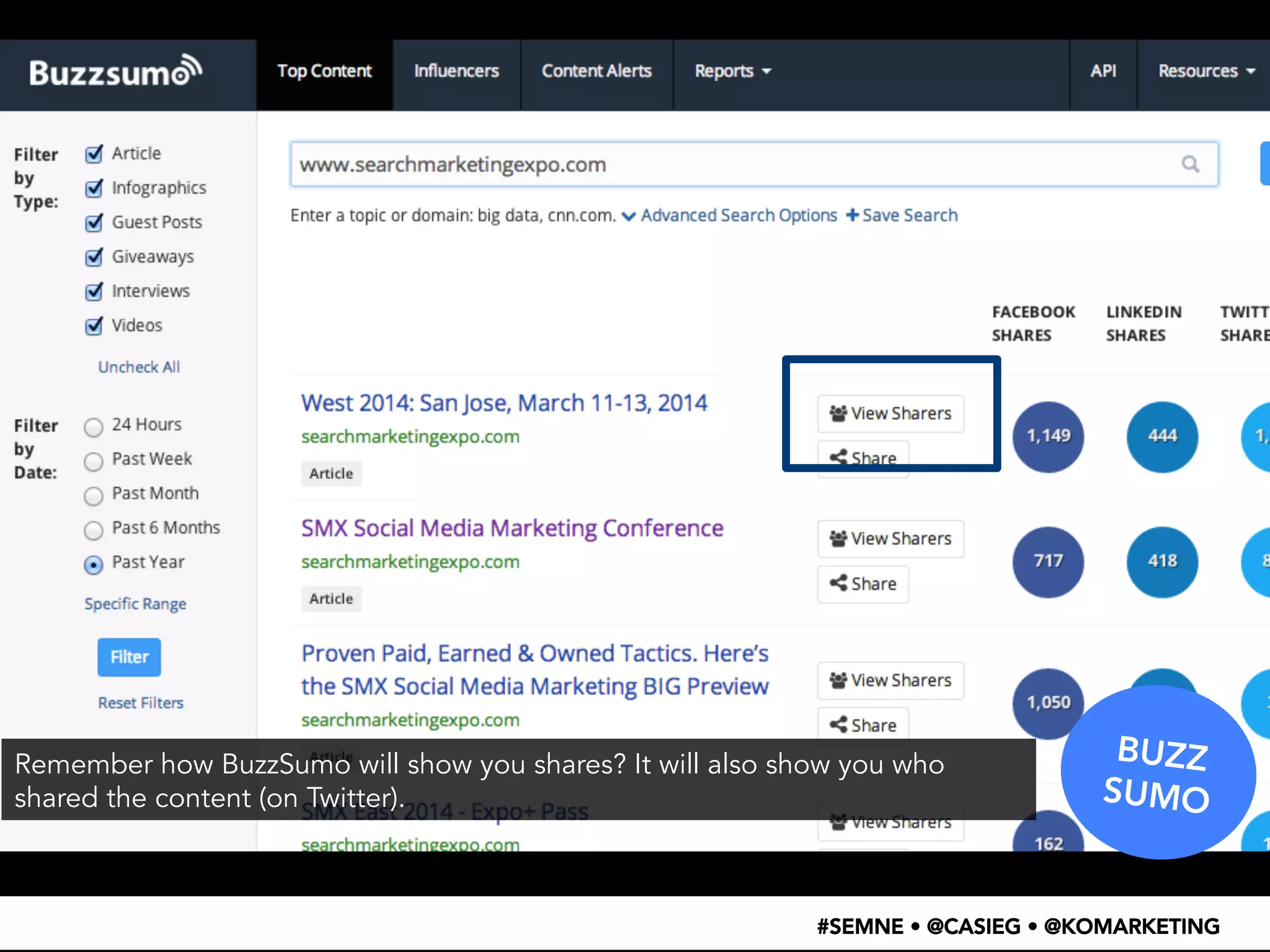
Task: Click searchmarketingexpo.com under SMX Social Media Conference
Action: [x=411, y=562]
